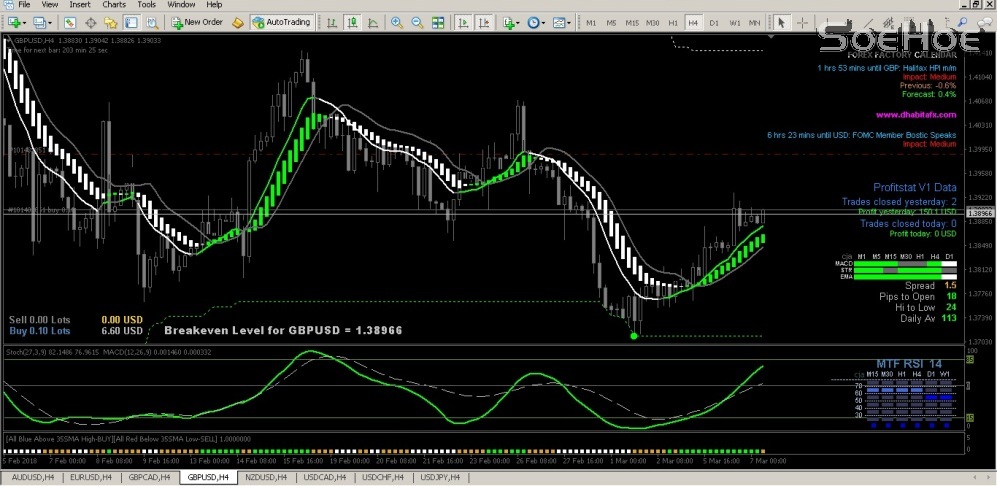997x486 pixels.
Task: Open the Charts menu
Action: point(113,5)
